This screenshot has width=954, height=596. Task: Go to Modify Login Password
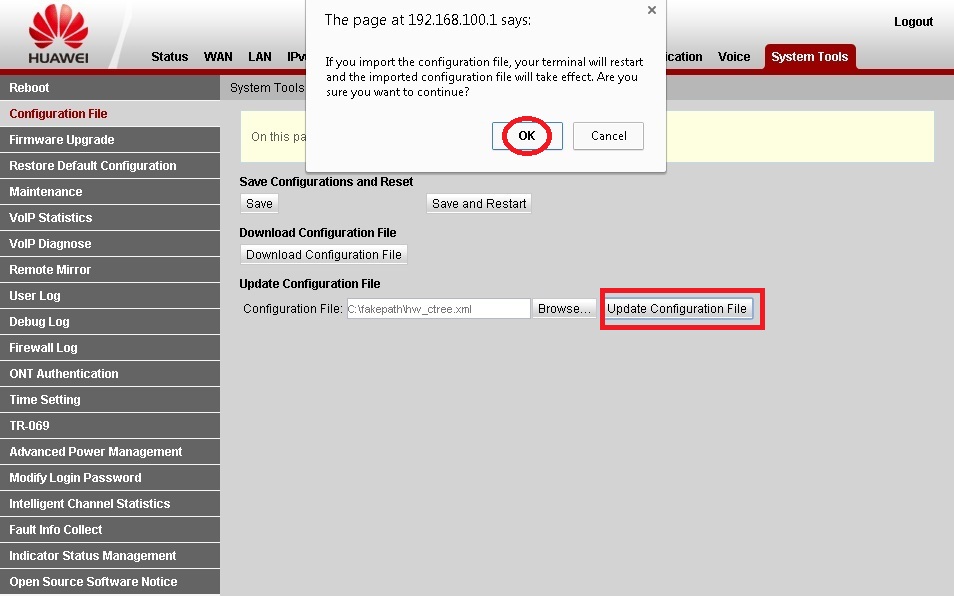(x=75, y=478)
